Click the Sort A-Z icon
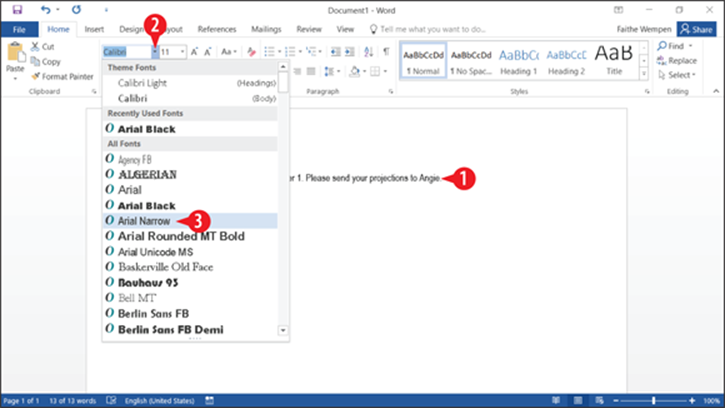Image resolution: width=725 pixels, height=408 pixels. tap(369, 51)
